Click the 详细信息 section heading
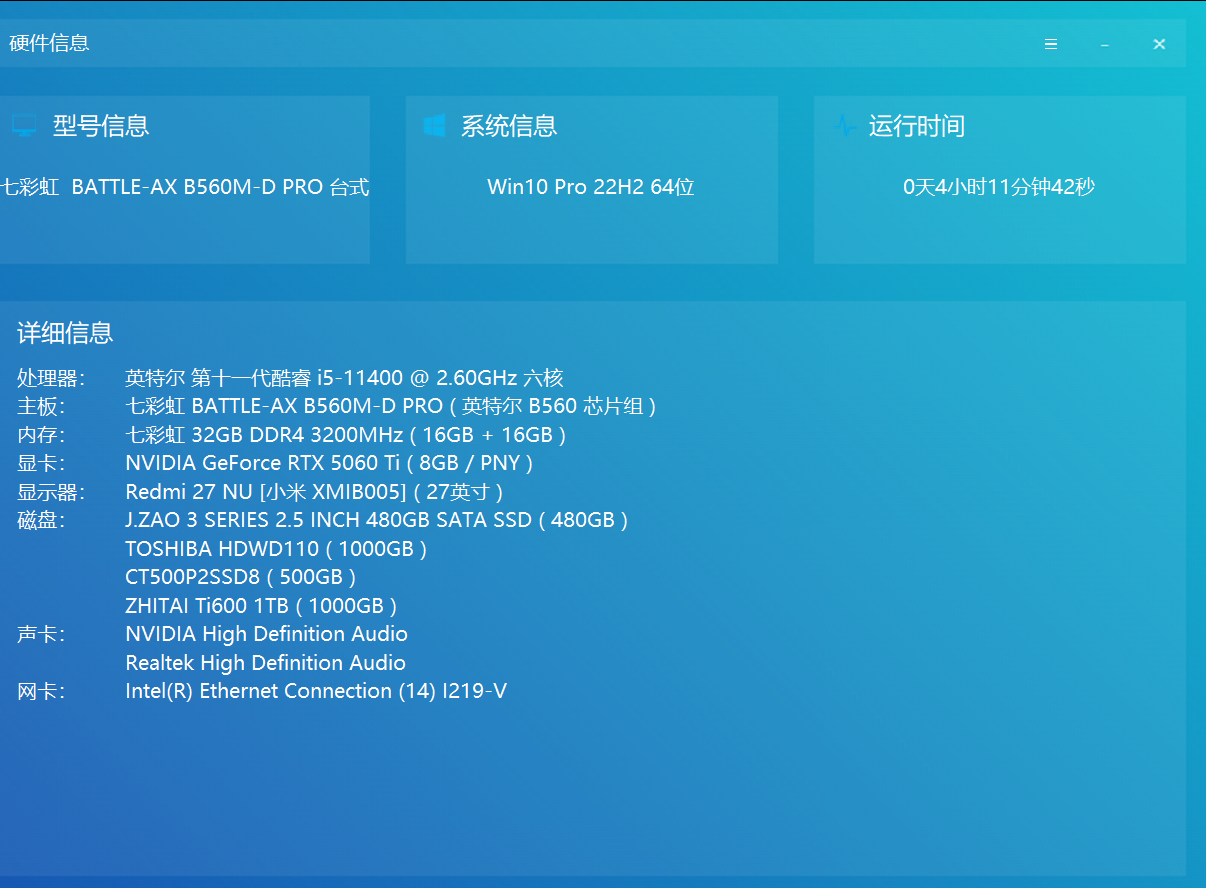1206x888 pixels. [65, 333]
